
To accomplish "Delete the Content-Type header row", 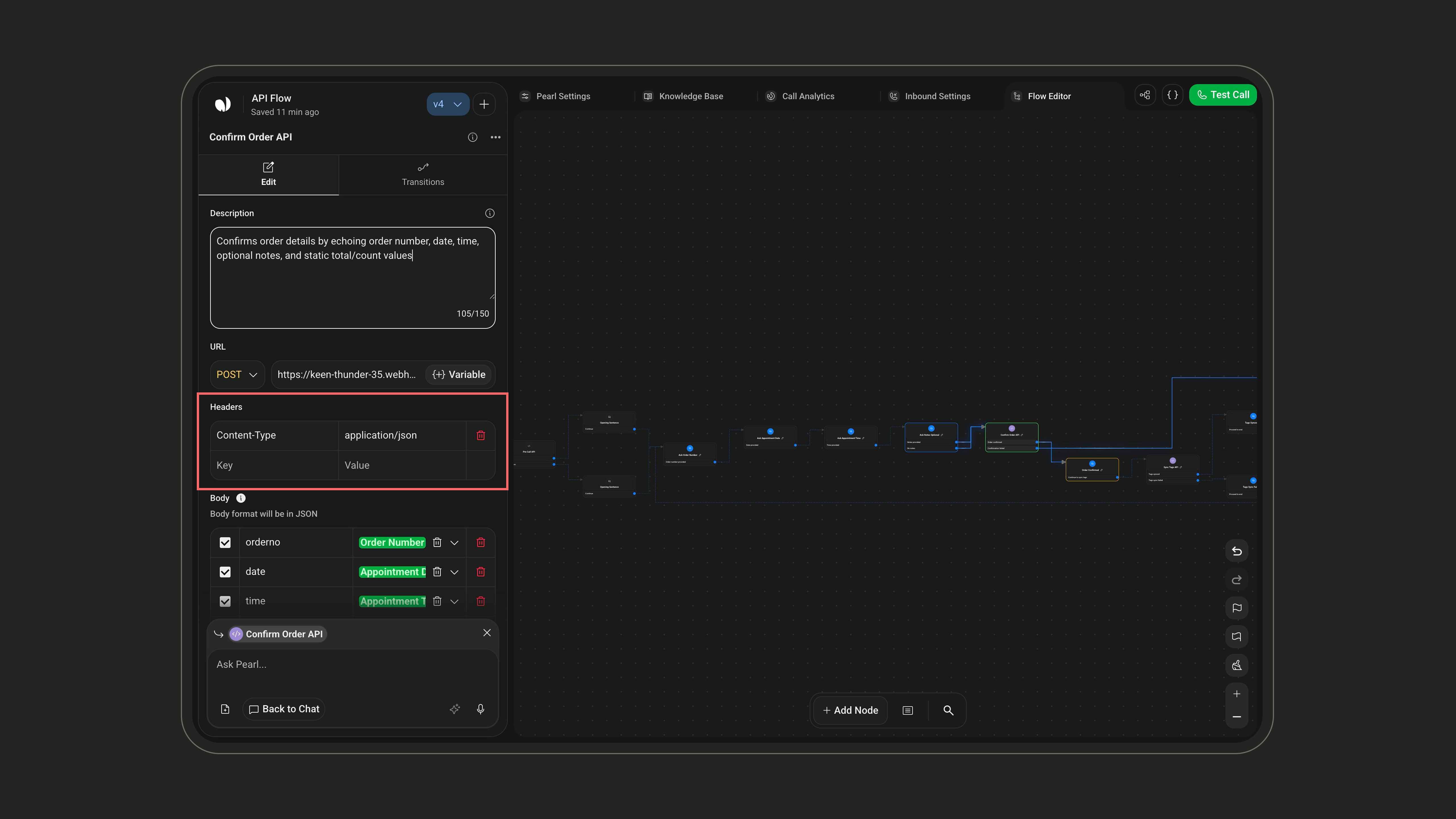I will click(480, 435).
